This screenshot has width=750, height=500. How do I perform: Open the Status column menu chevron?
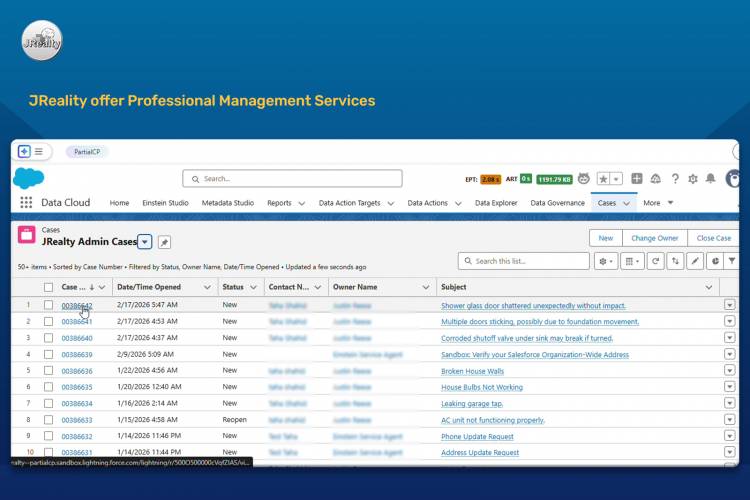tap(254, 287)
